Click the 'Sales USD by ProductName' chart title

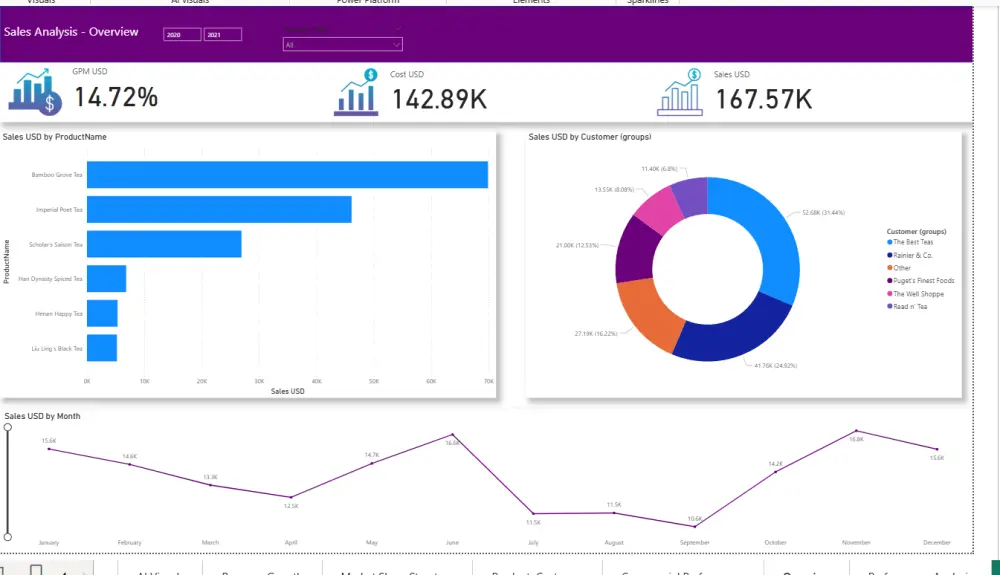click(55, 137)
